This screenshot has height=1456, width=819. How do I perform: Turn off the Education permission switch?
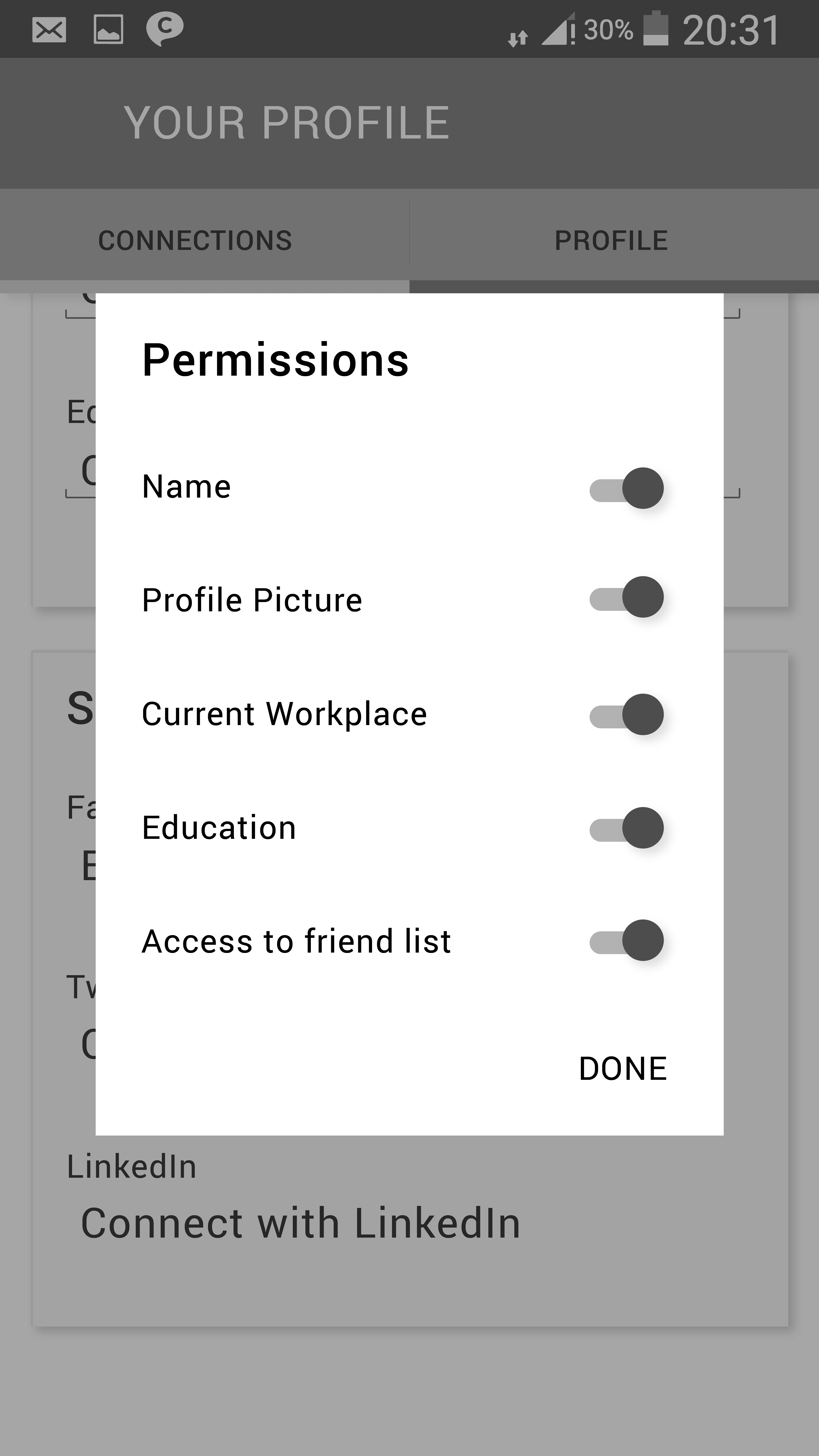click(626, 828)
